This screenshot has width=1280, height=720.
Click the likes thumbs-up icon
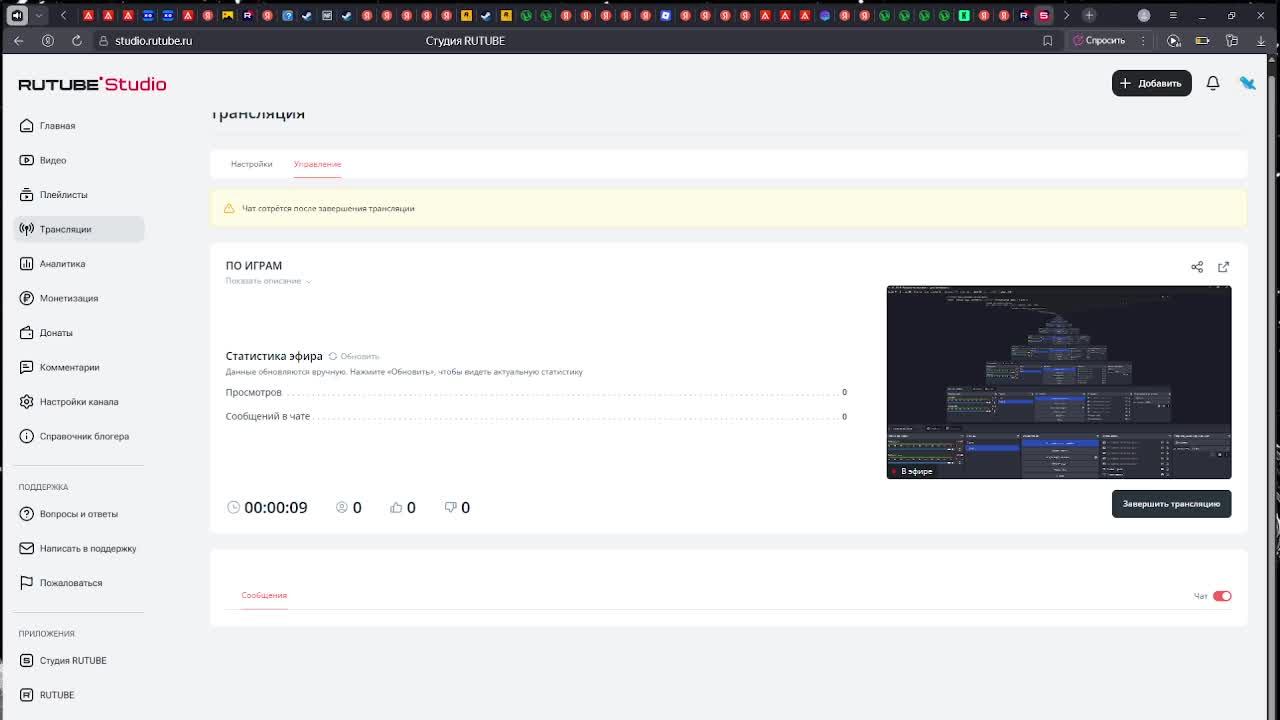pyautogui.click(x=396, y=507)
